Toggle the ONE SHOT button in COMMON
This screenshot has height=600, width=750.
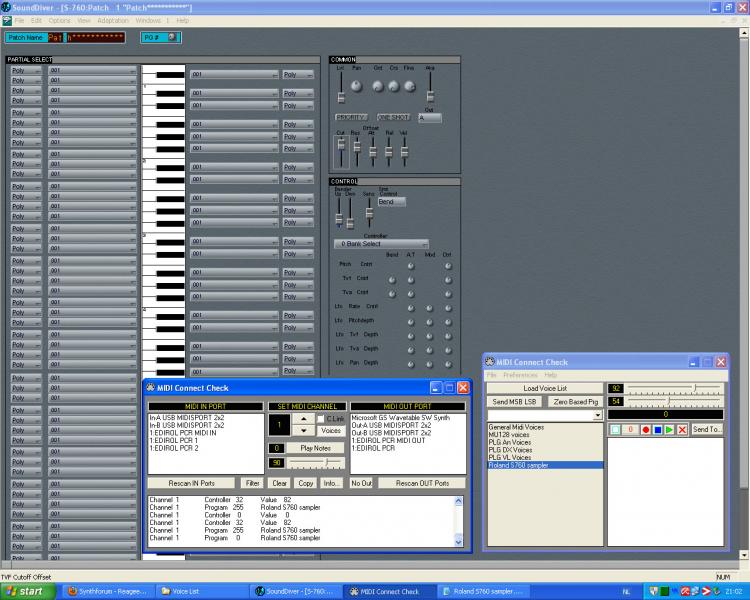coord(393,117)
